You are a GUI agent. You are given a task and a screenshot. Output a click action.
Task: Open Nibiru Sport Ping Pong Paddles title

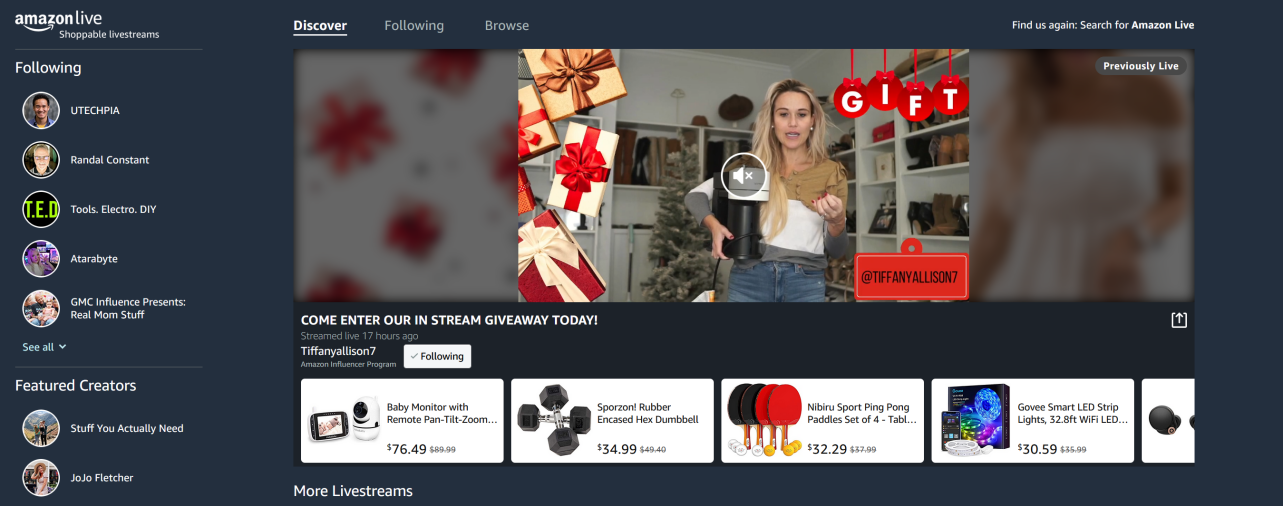862,413
